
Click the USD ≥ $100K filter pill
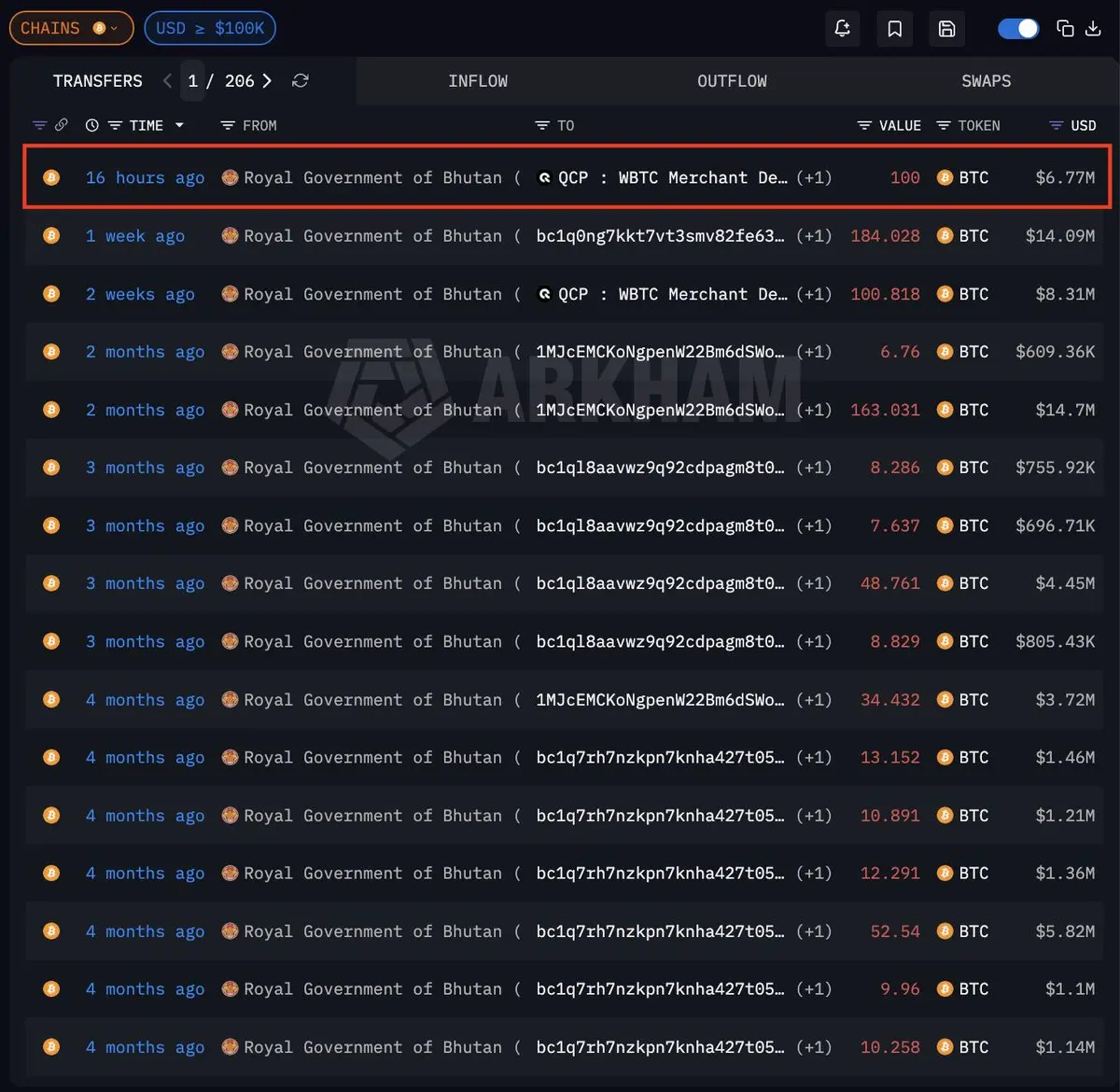210,29
